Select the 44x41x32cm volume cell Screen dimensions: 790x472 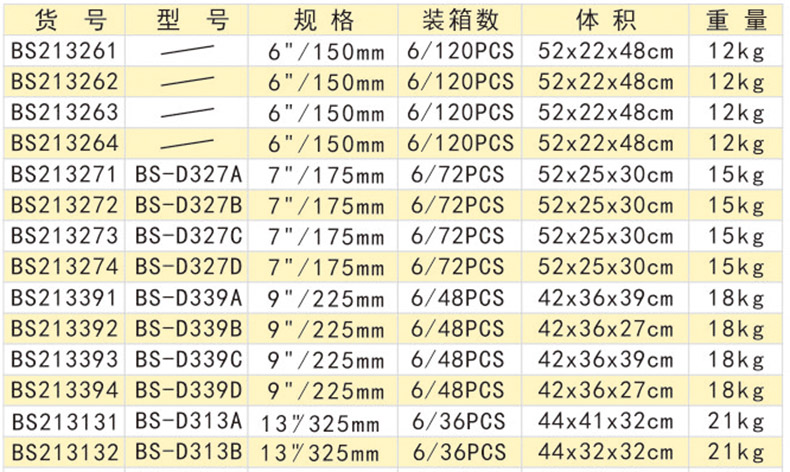pos(604,422)
